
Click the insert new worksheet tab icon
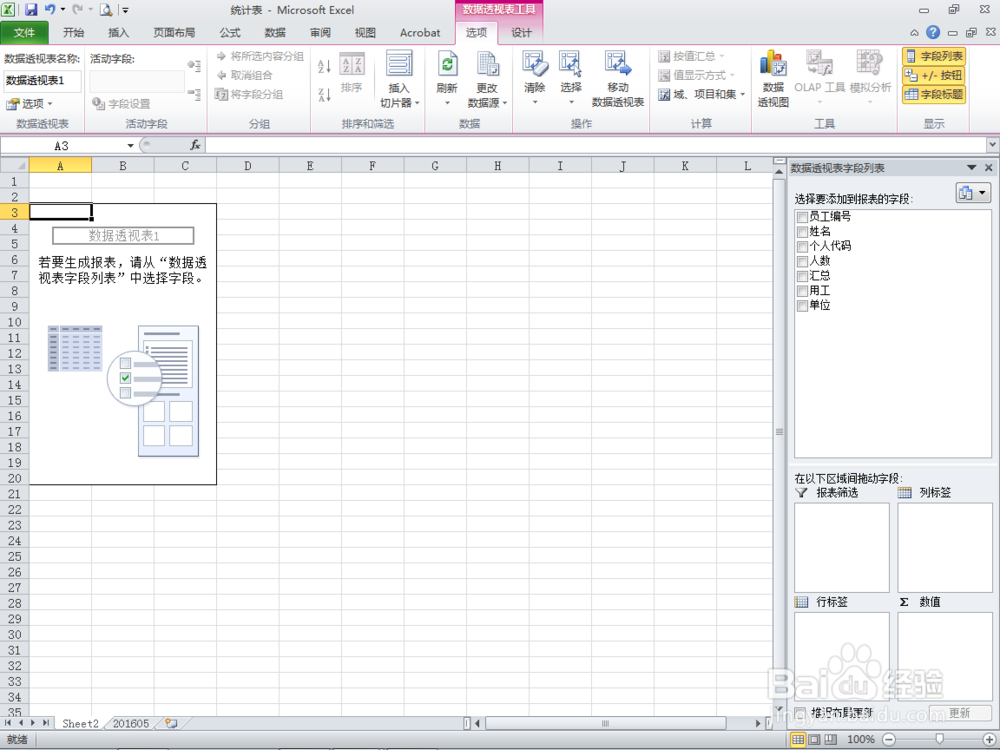(171, 723)
